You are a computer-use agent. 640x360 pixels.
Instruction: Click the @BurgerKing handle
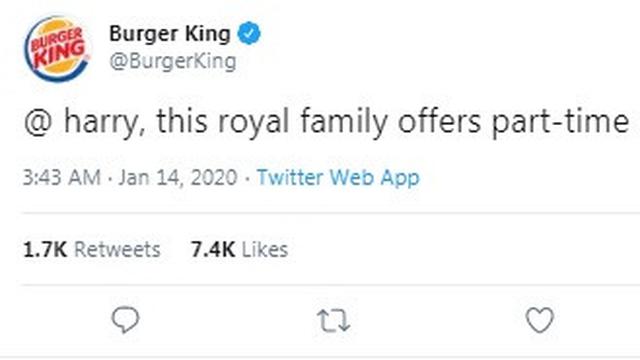point(173,62)
